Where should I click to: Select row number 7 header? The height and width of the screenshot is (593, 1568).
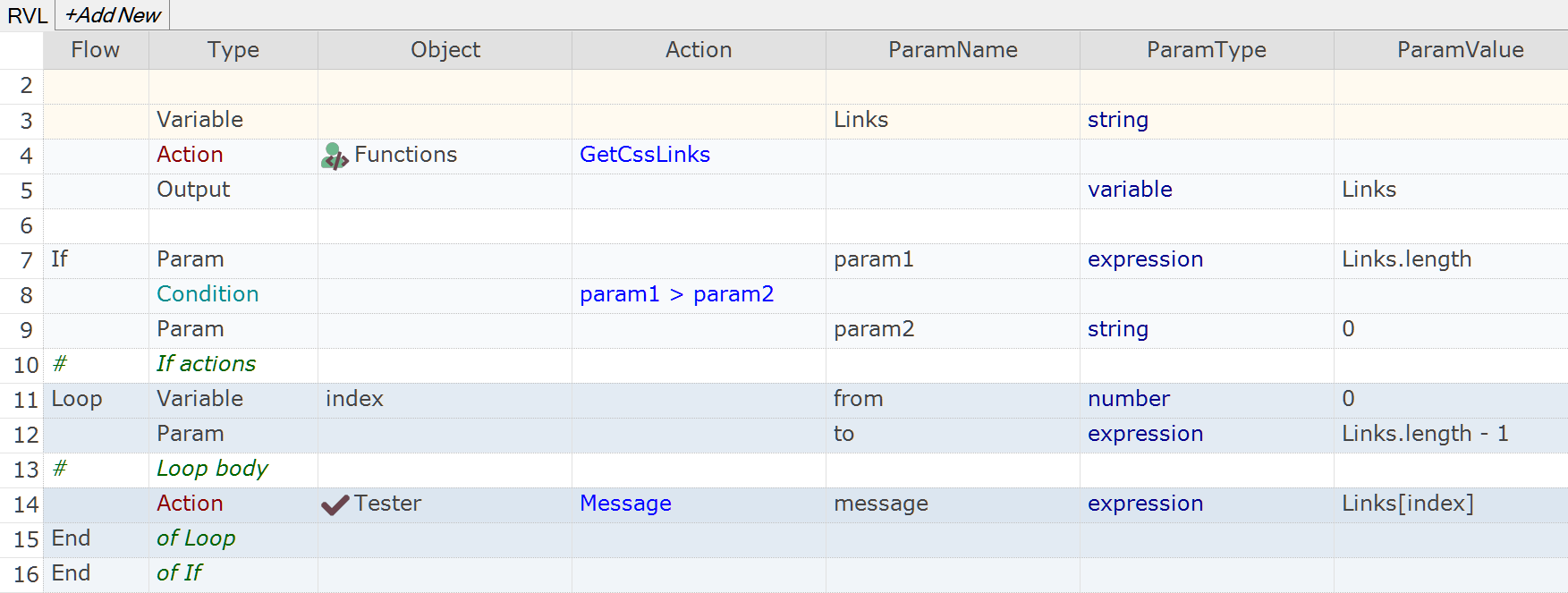point(26,260)
